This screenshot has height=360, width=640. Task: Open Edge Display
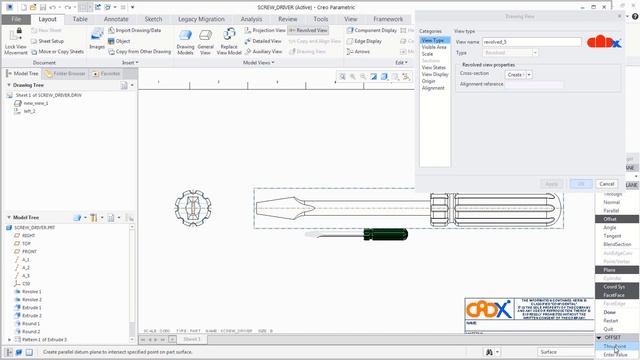(364, 41)
